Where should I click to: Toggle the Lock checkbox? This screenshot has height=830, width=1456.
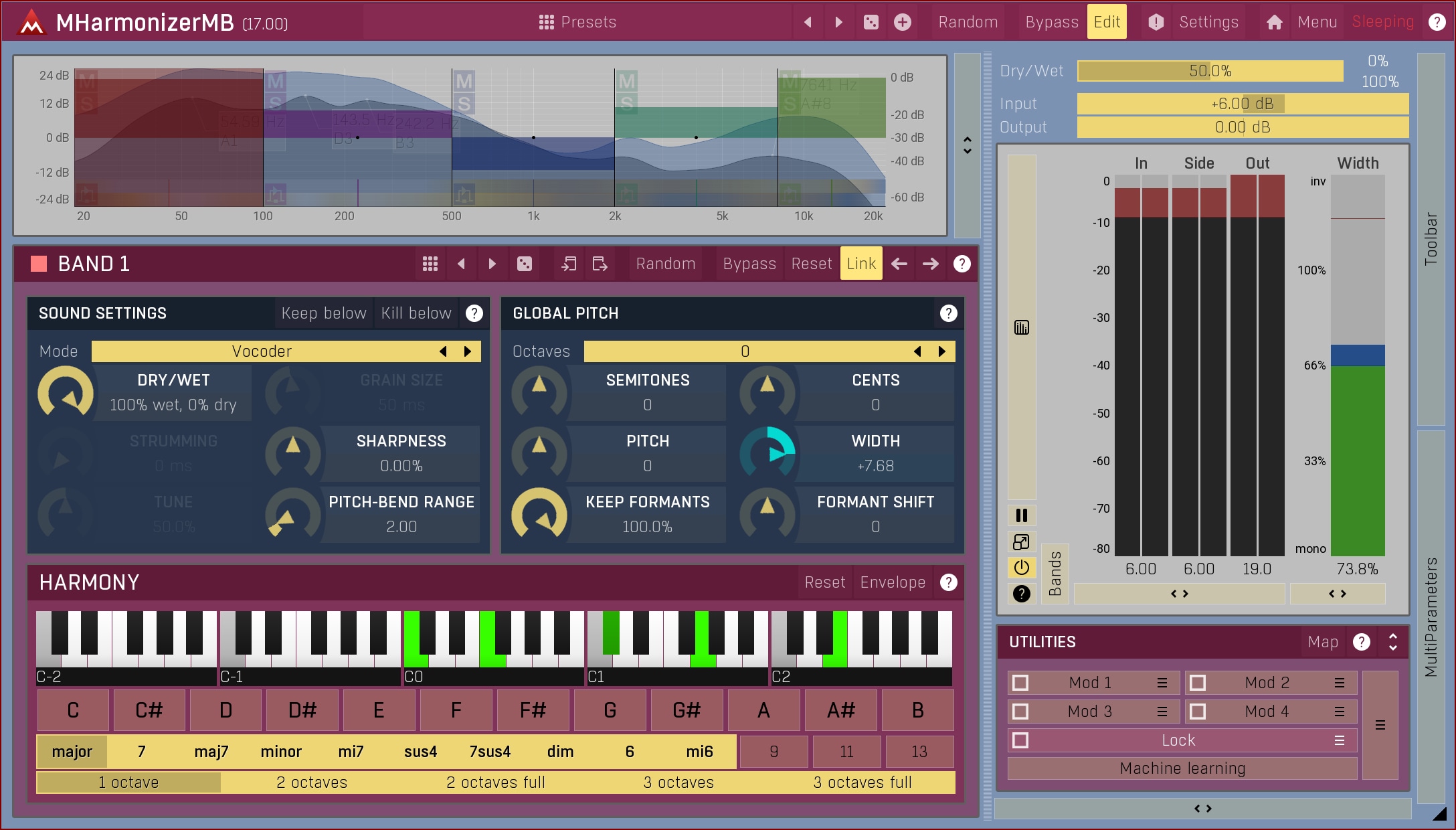point(1020,740)
